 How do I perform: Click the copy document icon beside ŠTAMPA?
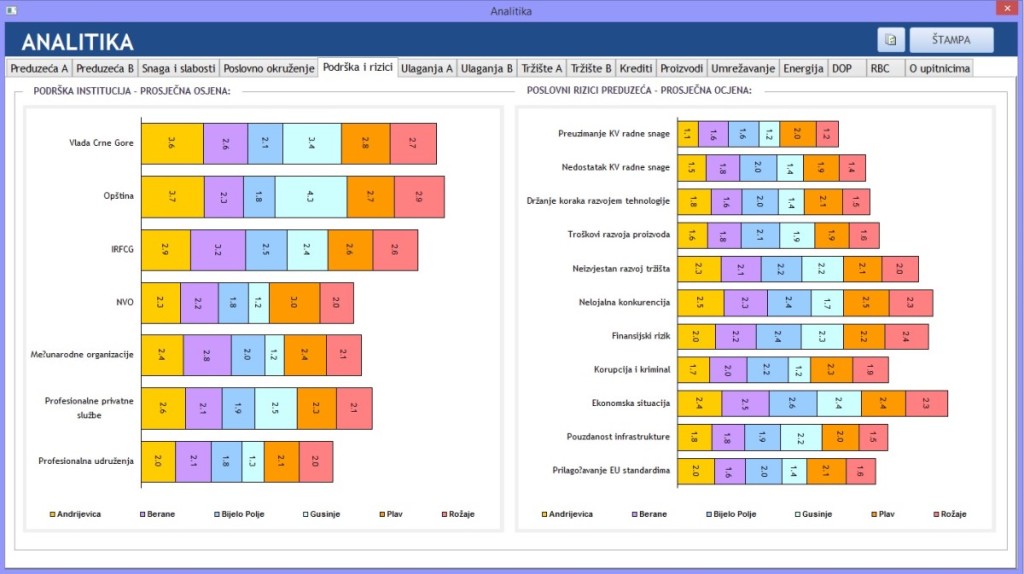click(x=891, y=40)
